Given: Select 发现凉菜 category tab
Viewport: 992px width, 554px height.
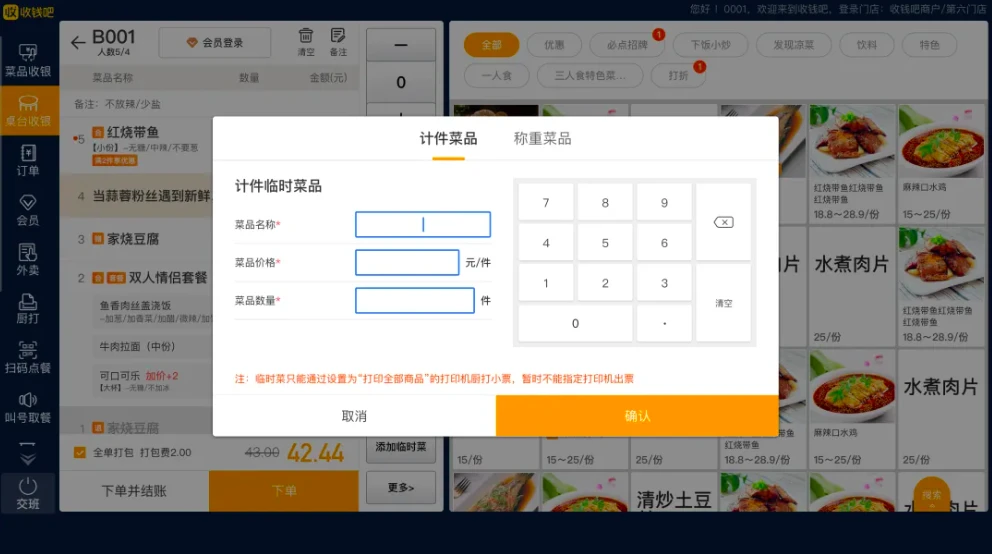Looking at the screenshot, I should point(793,45).
